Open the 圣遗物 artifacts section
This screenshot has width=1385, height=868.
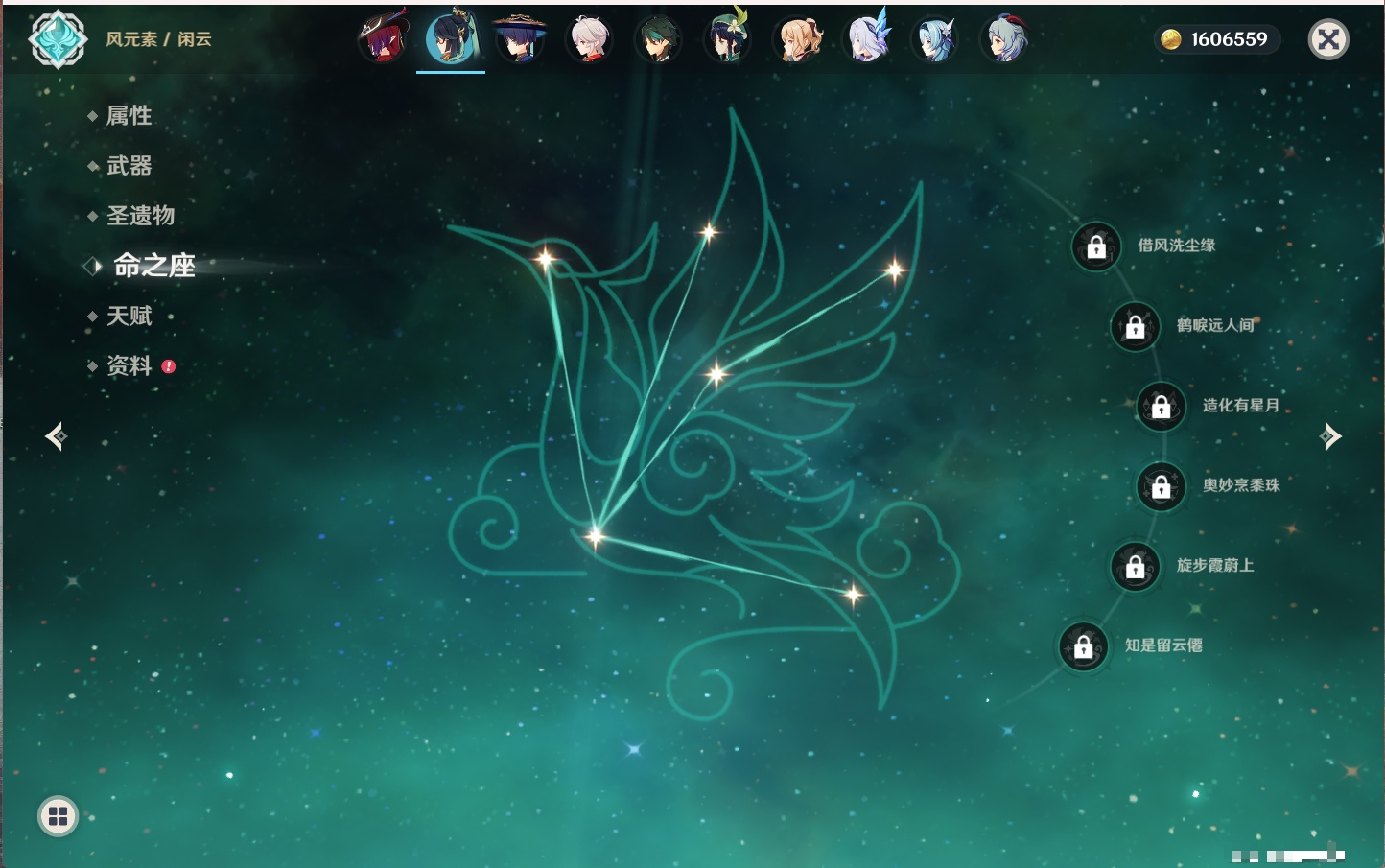[140, 216]
